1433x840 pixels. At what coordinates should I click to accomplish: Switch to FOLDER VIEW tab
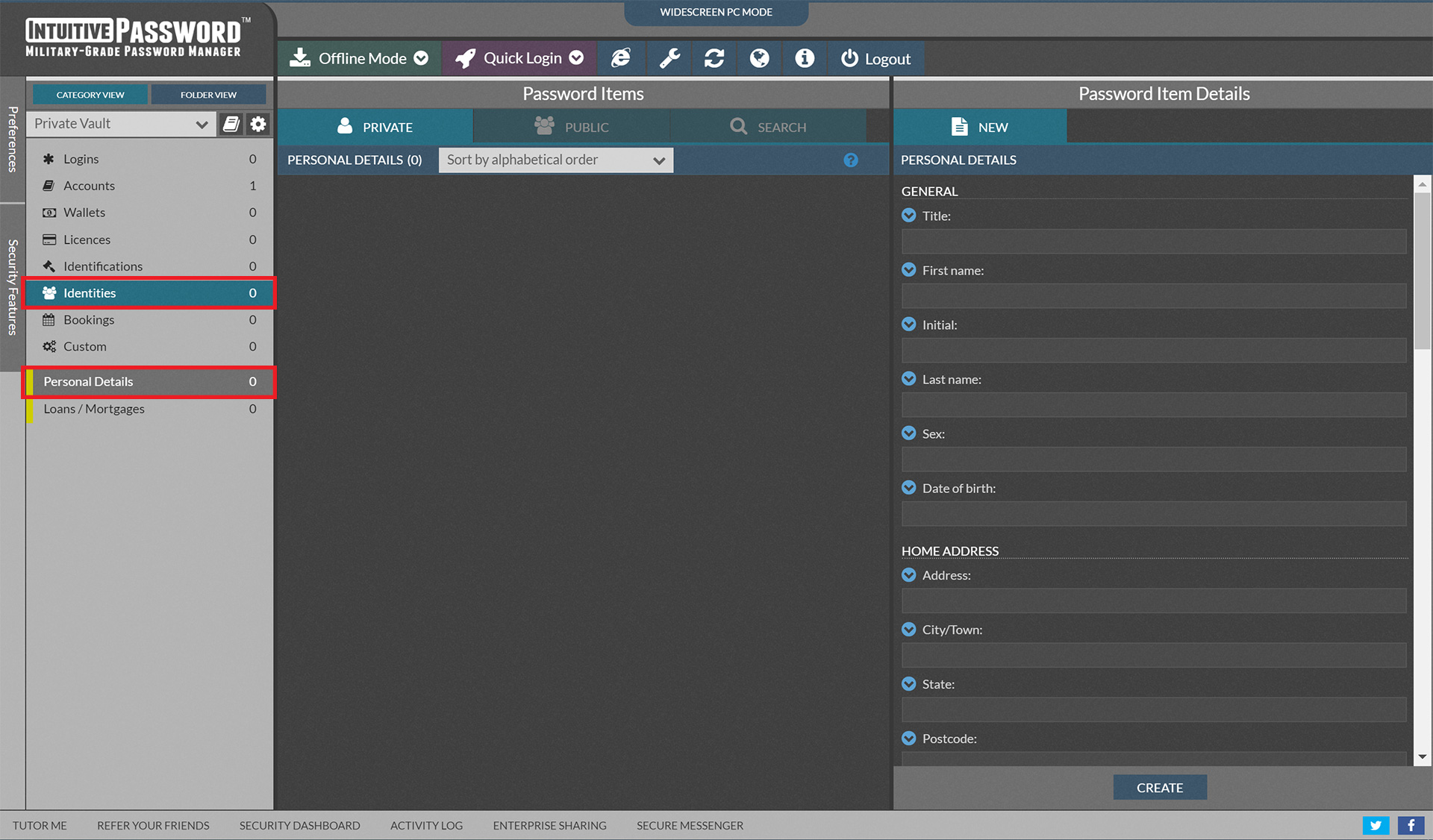click(208, 95)
